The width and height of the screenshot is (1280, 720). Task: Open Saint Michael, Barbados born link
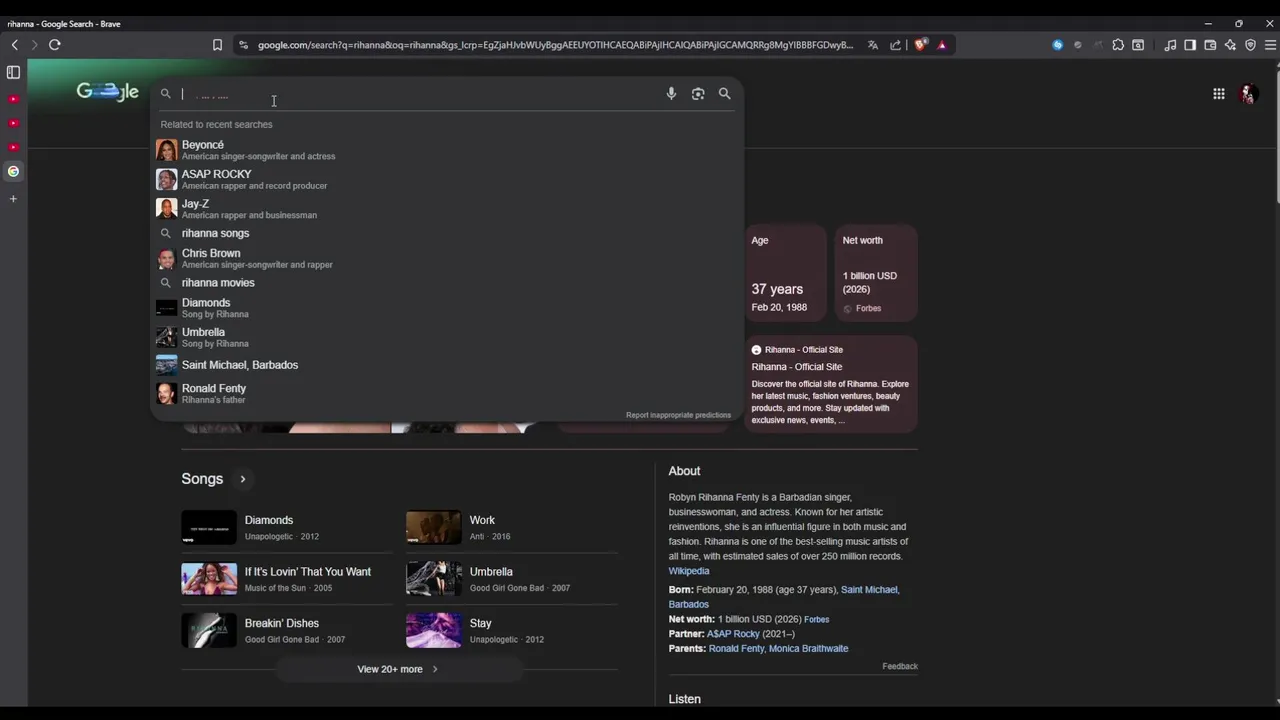tap(784, 597)
